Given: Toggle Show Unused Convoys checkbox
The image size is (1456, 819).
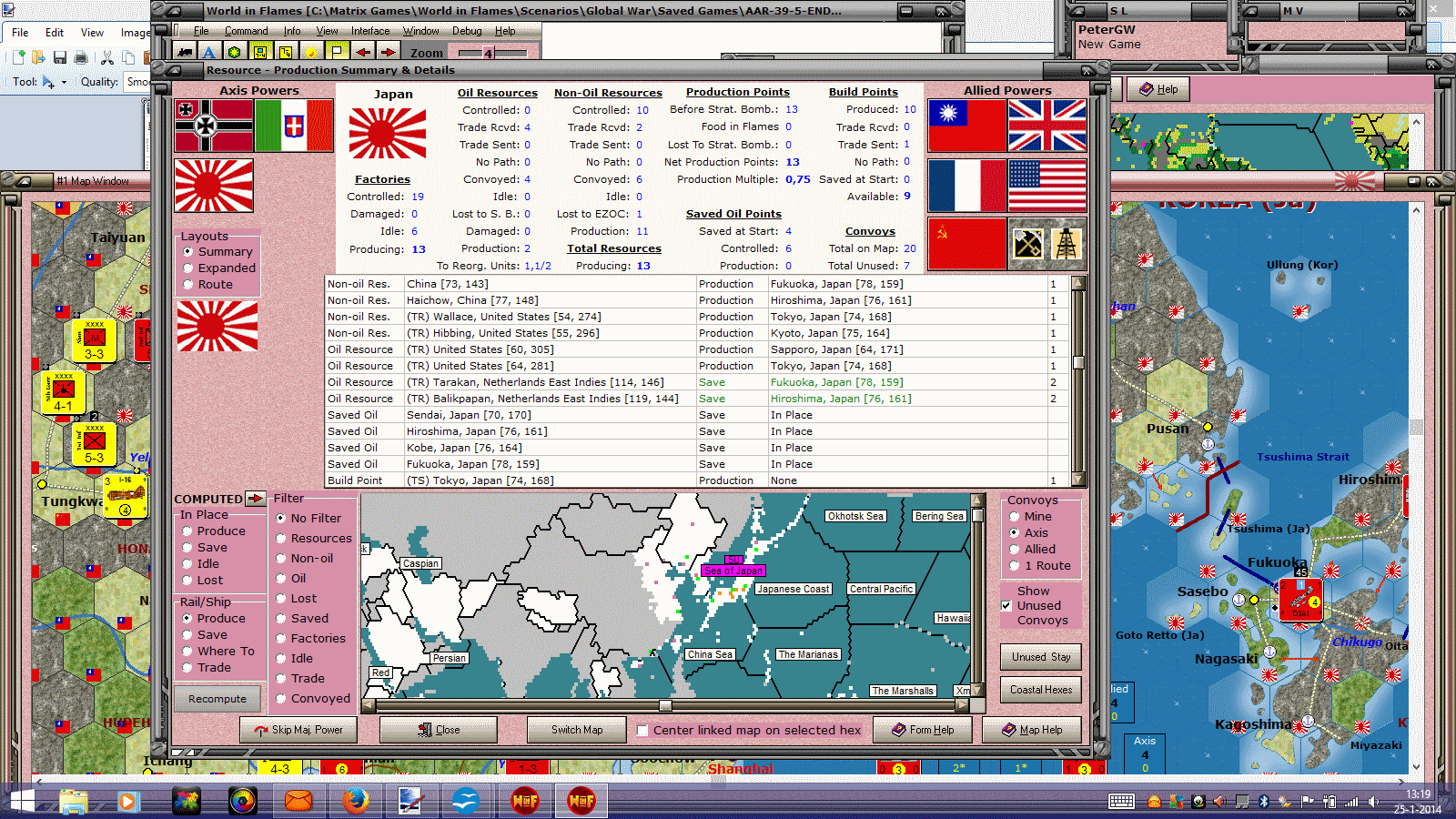Looking at the screenshot, I should (x=1006, y=605).
